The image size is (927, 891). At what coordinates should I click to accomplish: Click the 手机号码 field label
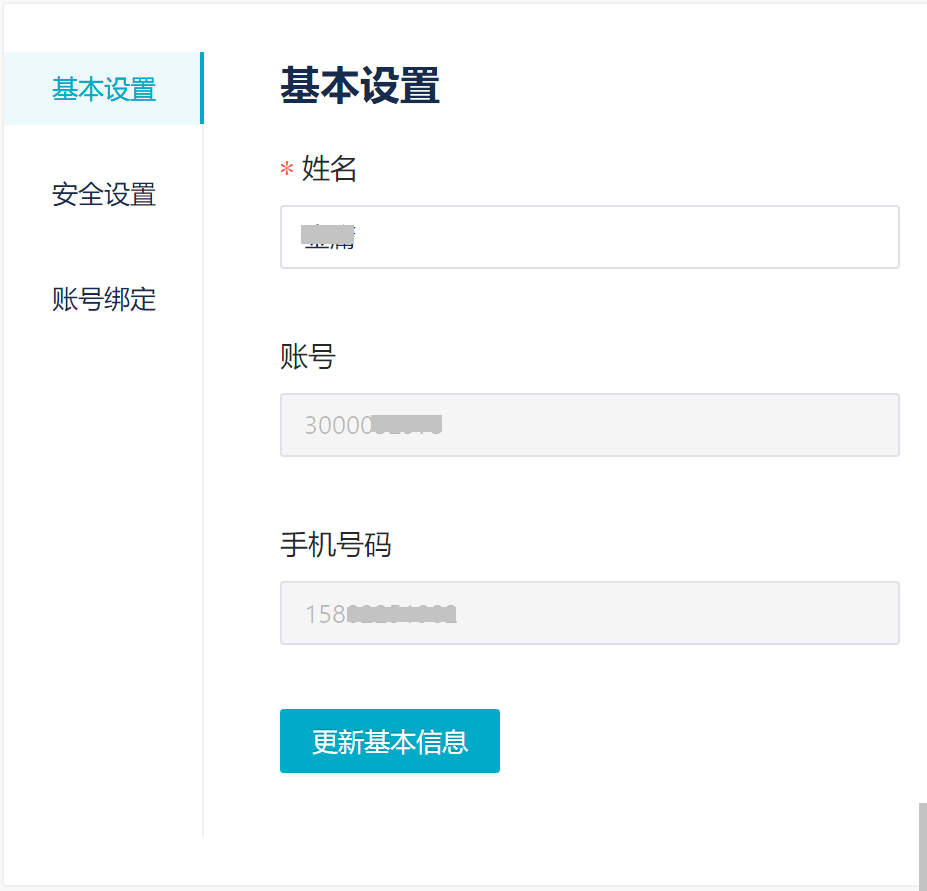click(x=336, y=544)
